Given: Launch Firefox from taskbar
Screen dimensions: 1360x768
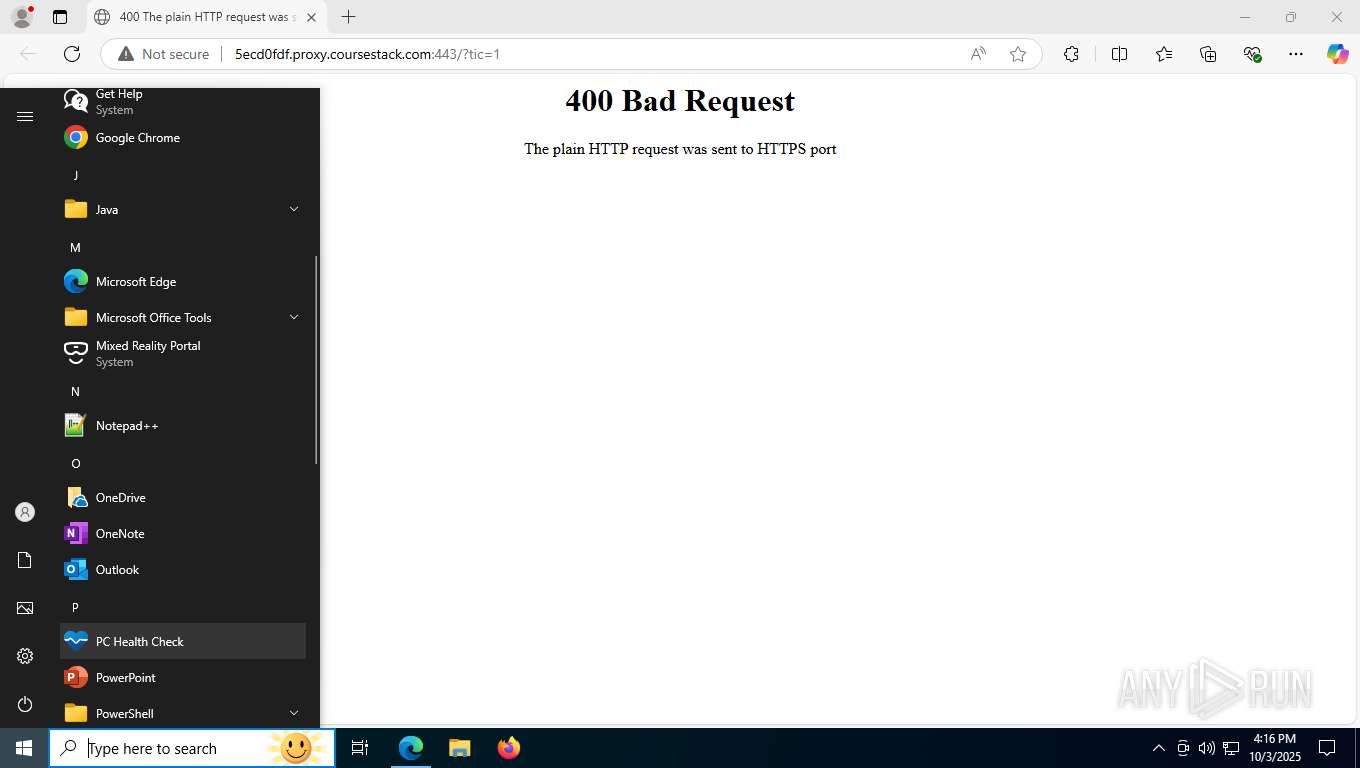Looking at the screenshot, I should (508, 748).
